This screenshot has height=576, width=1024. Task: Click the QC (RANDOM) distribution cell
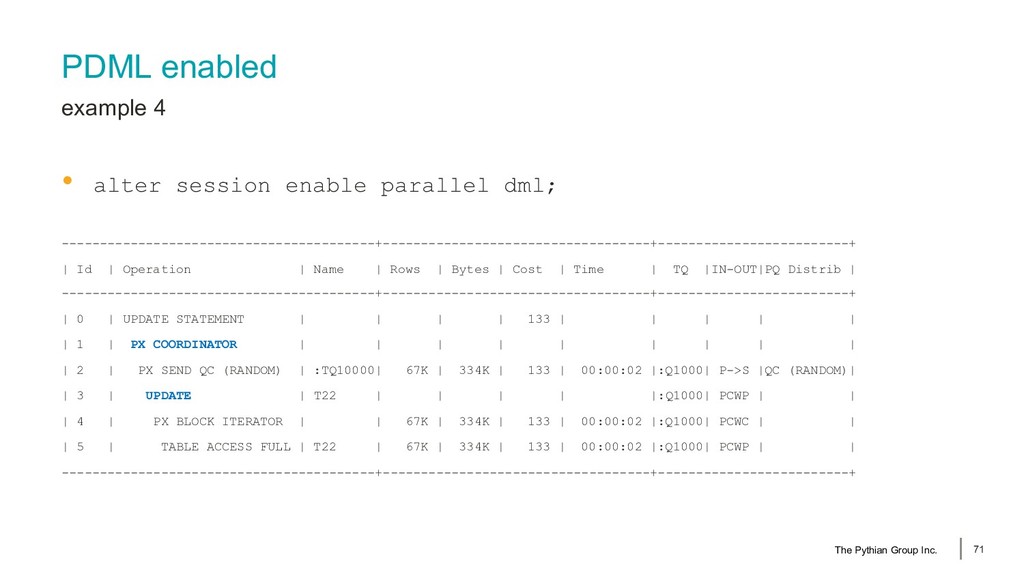click(x=805, y=370)
